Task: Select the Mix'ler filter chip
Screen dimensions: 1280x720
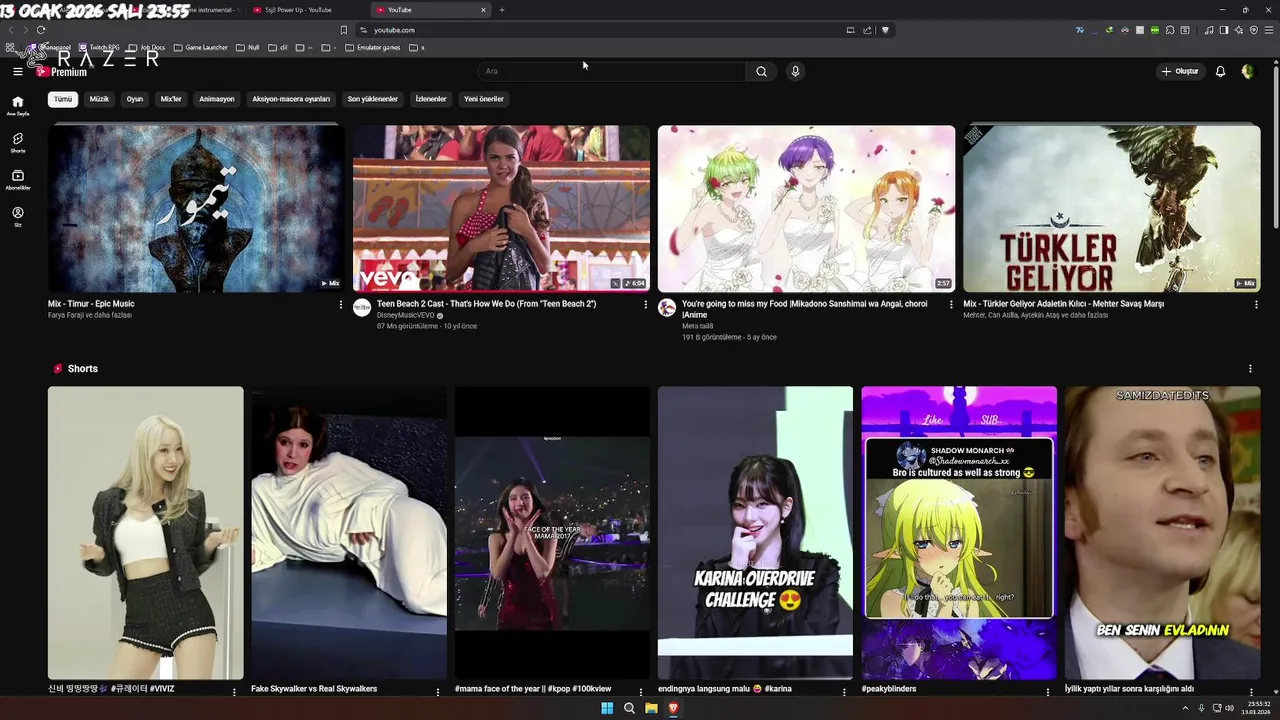Action: [171, 99]
